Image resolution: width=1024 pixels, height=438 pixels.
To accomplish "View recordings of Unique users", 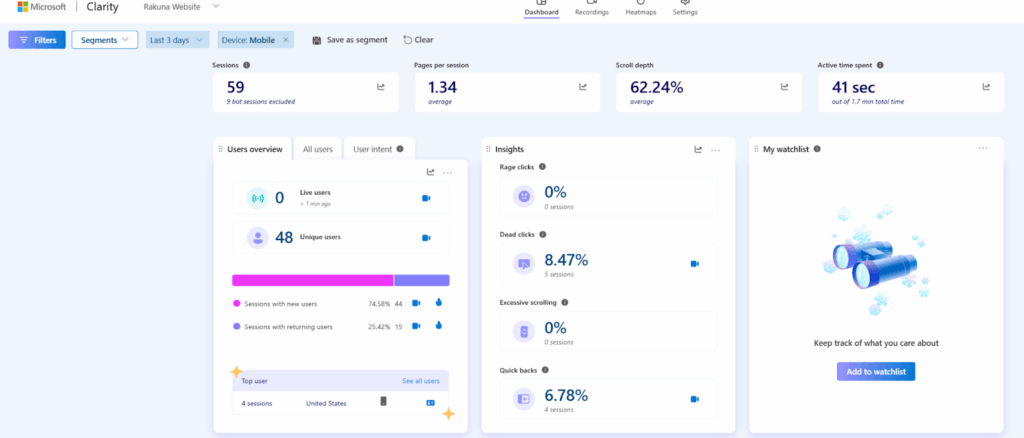I will coord(426,238).
